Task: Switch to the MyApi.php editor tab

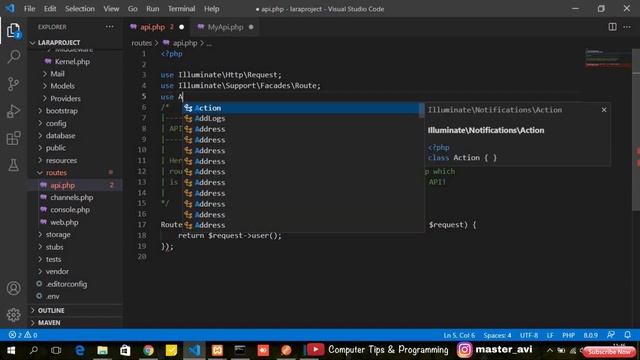Action: 225,27
